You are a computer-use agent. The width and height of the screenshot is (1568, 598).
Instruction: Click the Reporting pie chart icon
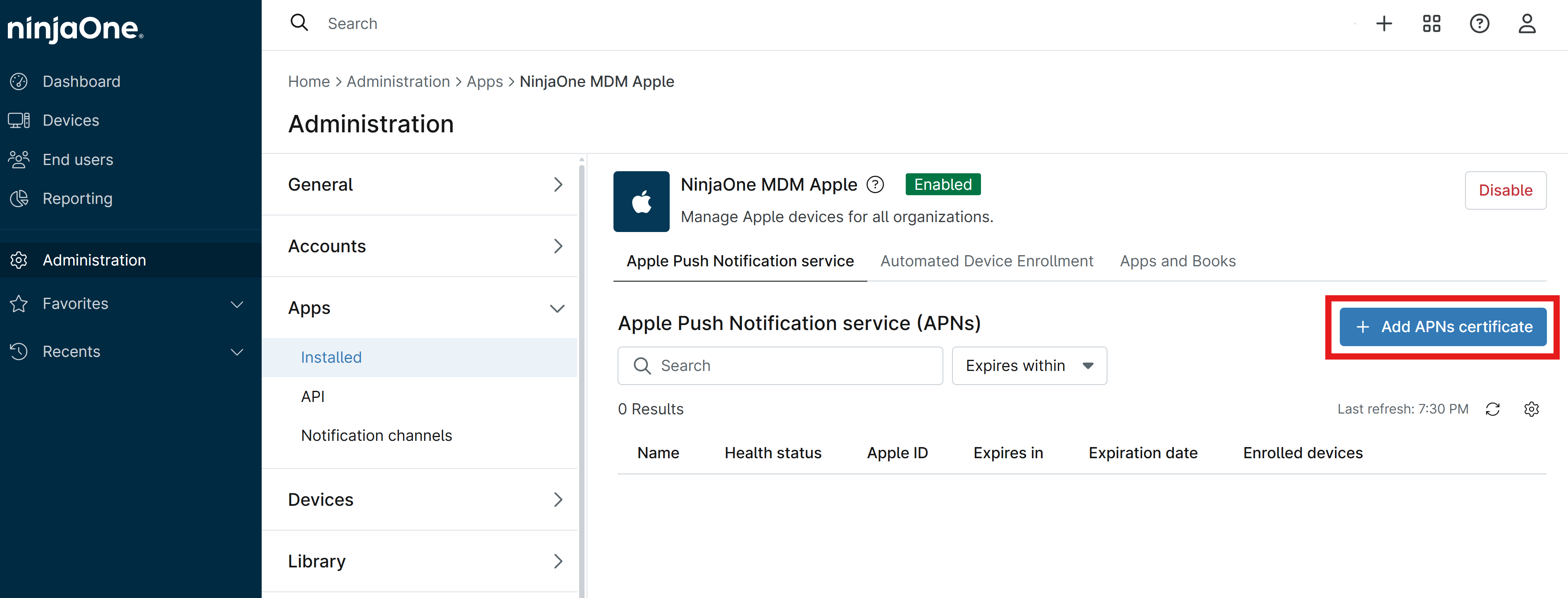pyautogui.click(x=19, y=199)
